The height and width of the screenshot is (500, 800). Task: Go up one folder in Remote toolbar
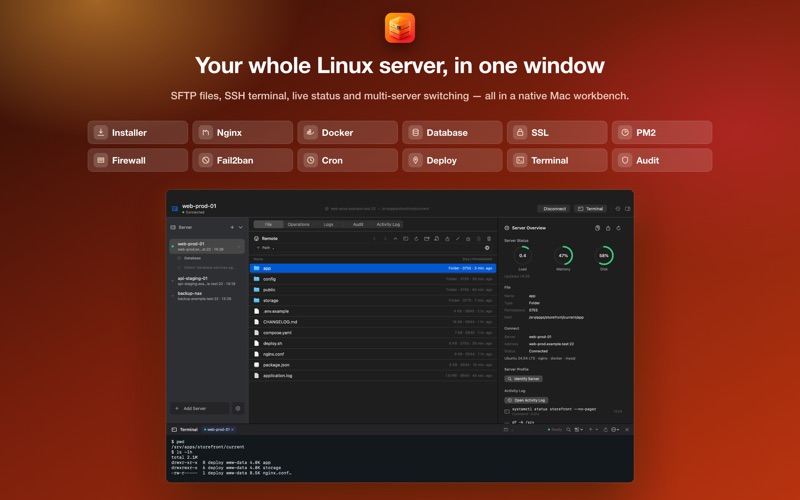click(x=395, y=239)
